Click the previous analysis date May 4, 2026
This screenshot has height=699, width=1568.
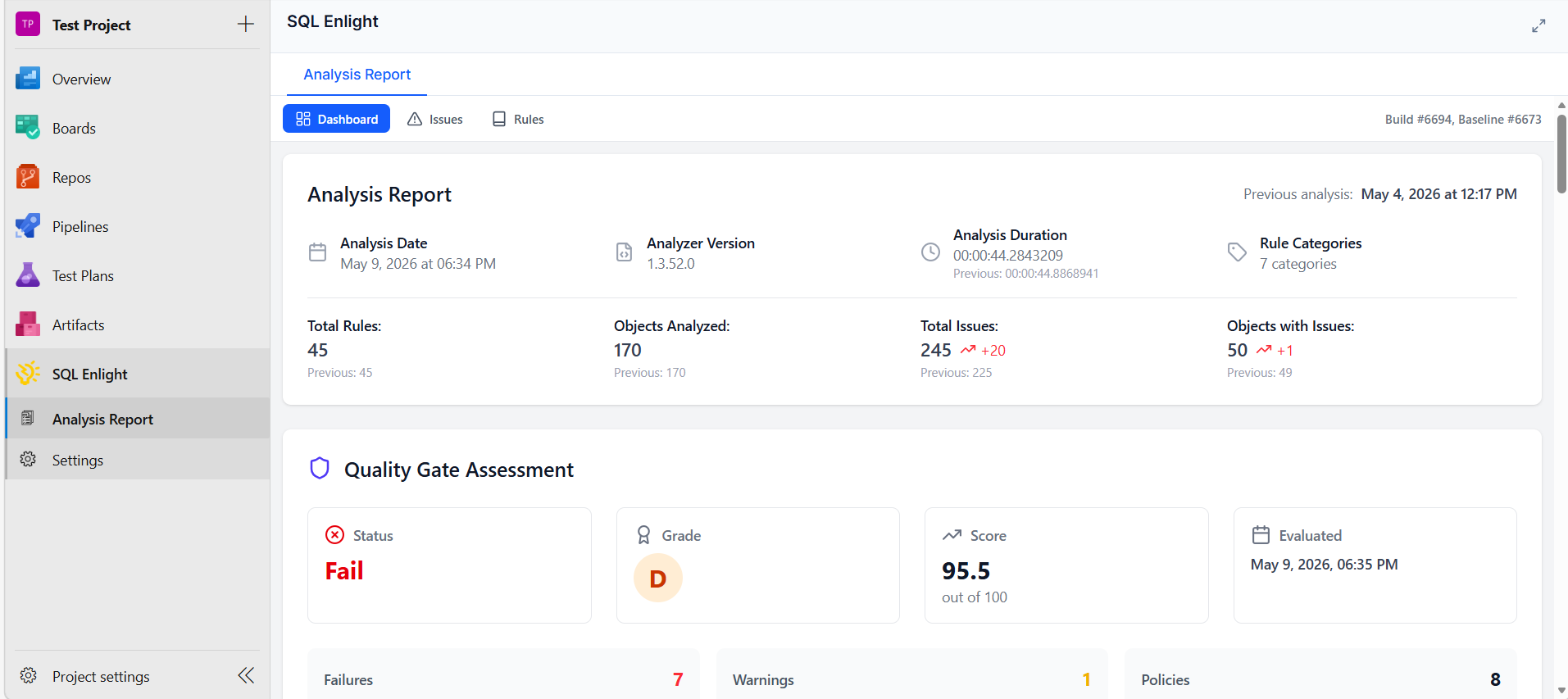click(x=1438, y=194)
